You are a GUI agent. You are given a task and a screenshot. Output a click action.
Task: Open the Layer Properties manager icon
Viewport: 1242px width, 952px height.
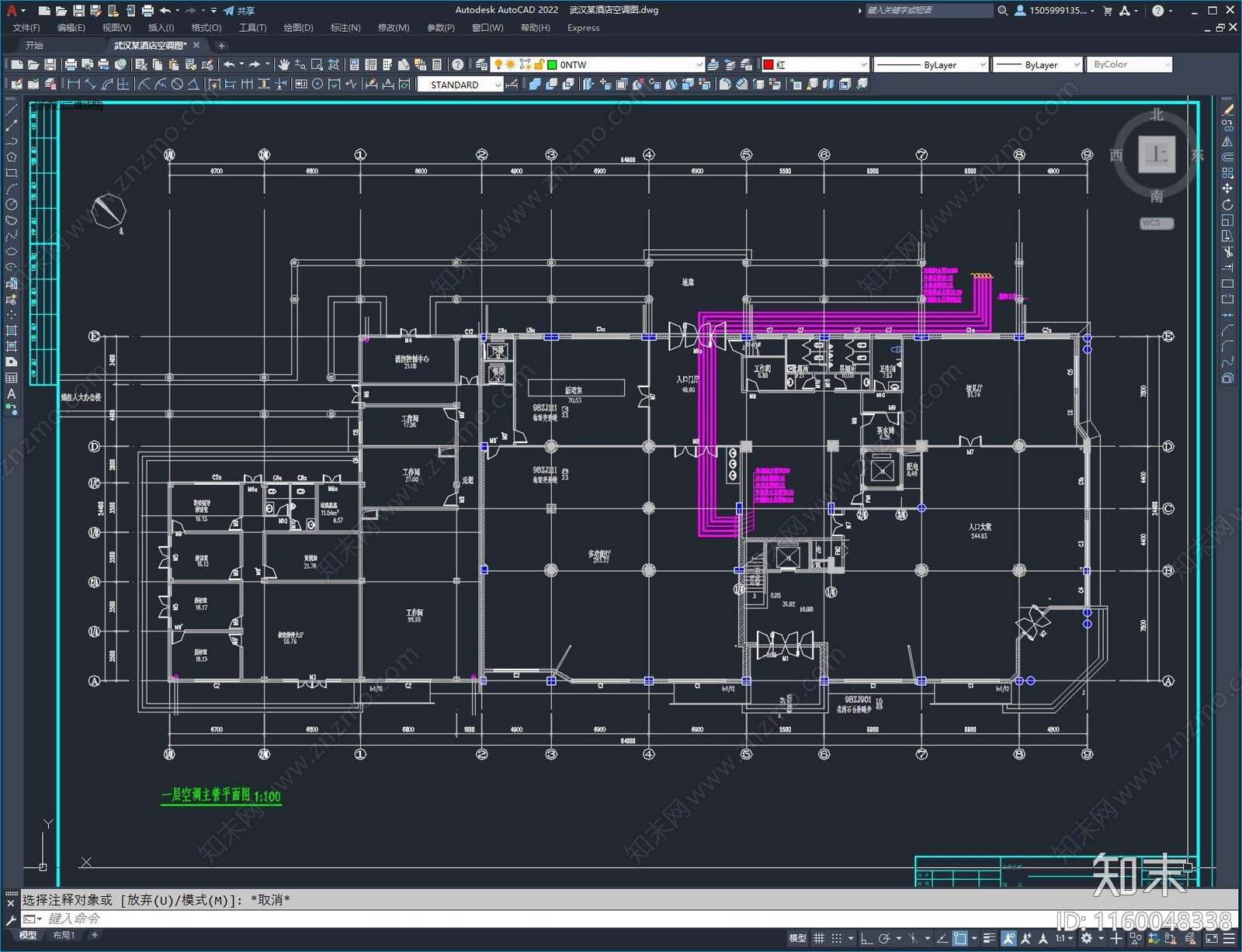click(481, 64)
